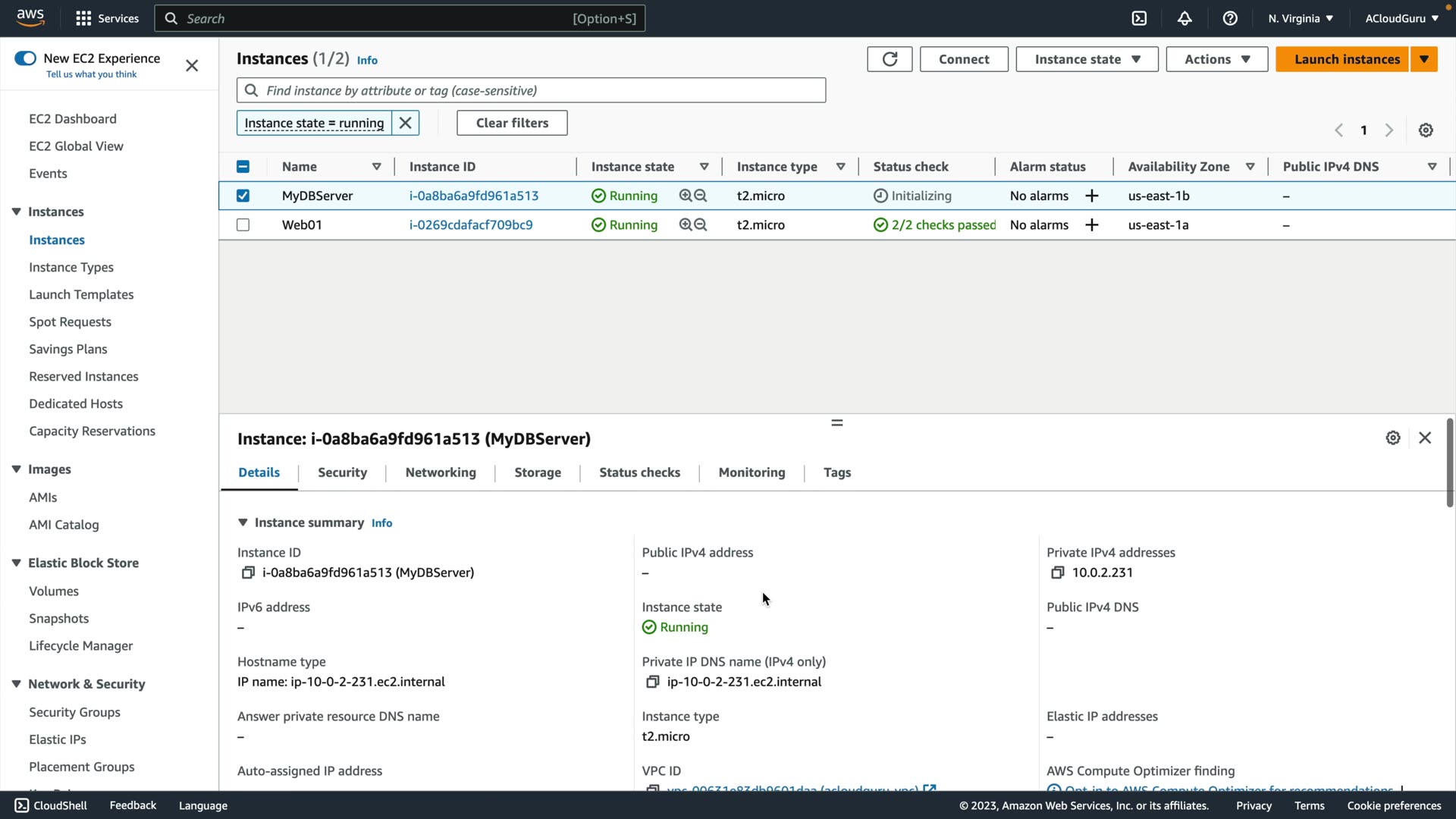Open the i-0269cdafacf709bc9 instance link
The height and width of the screenshot is (819, 1456).
tap(471, 224)
